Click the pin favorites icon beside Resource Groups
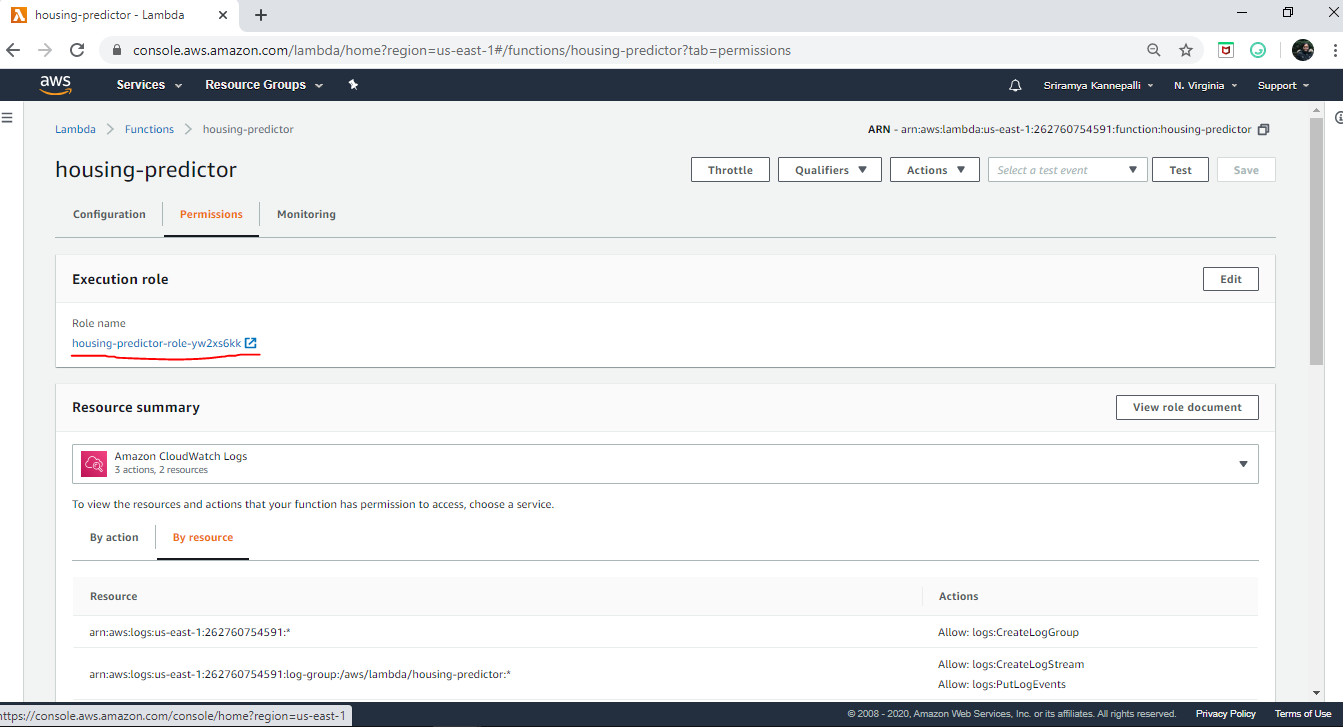Viewport: 1343px width, 727px height. pos(353,85)
